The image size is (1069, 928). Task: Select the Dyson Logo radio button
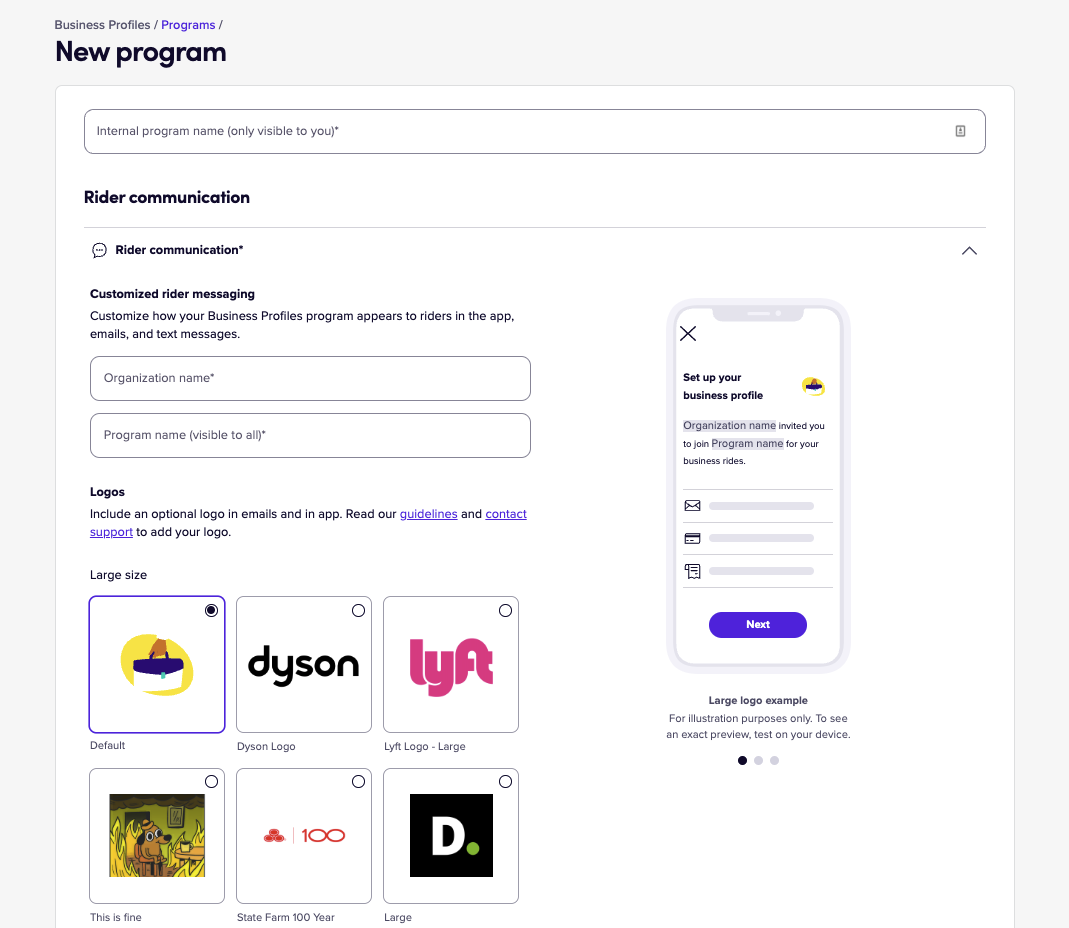(x=359, y=610)
